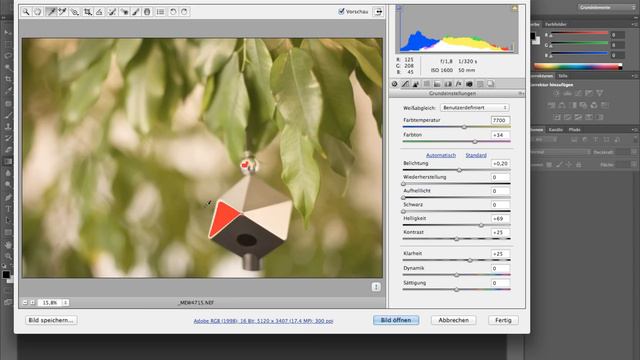The width and height of the screenshot is (640, 360).
Task: Click the Abbrechen button
Action: [453, 320]
